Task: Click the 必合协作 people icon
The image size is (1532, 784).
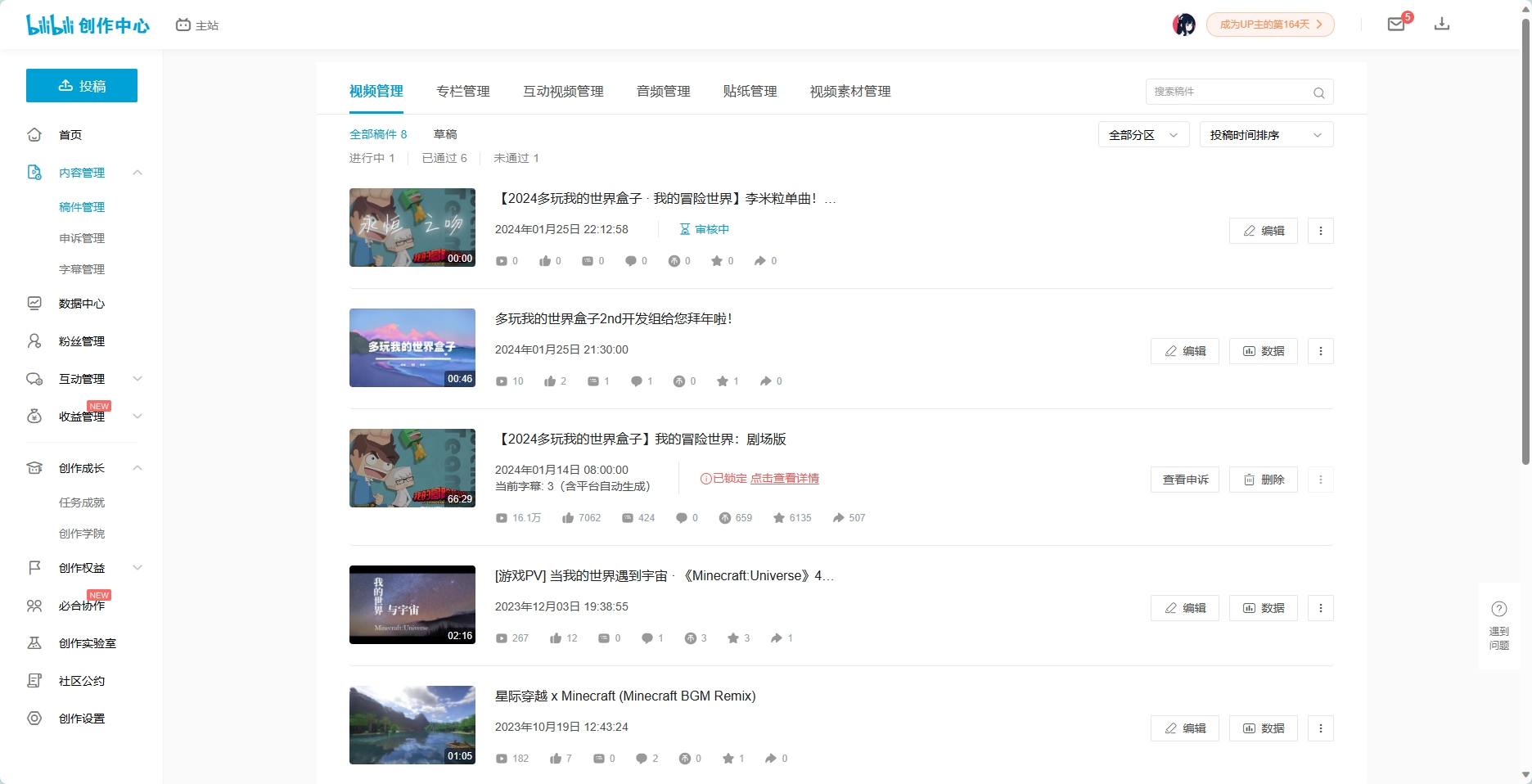Action: coord(34,606)
